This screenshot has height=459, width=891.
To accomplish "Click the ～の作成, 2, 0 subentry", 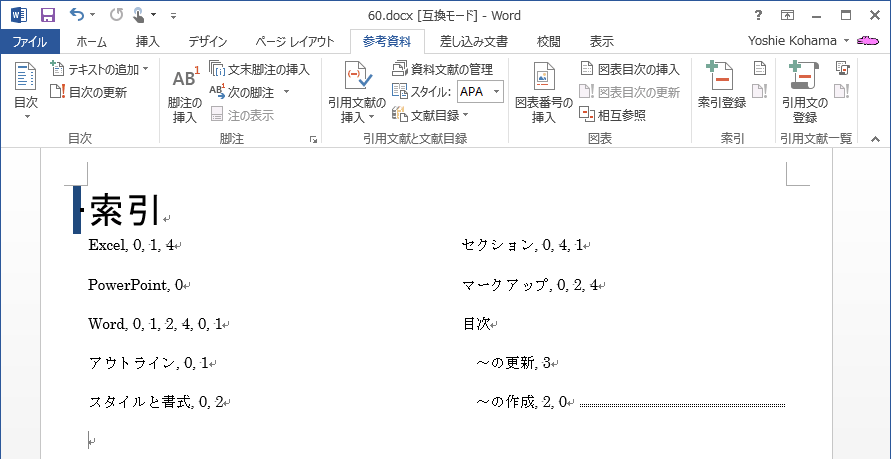I will 521,403.
